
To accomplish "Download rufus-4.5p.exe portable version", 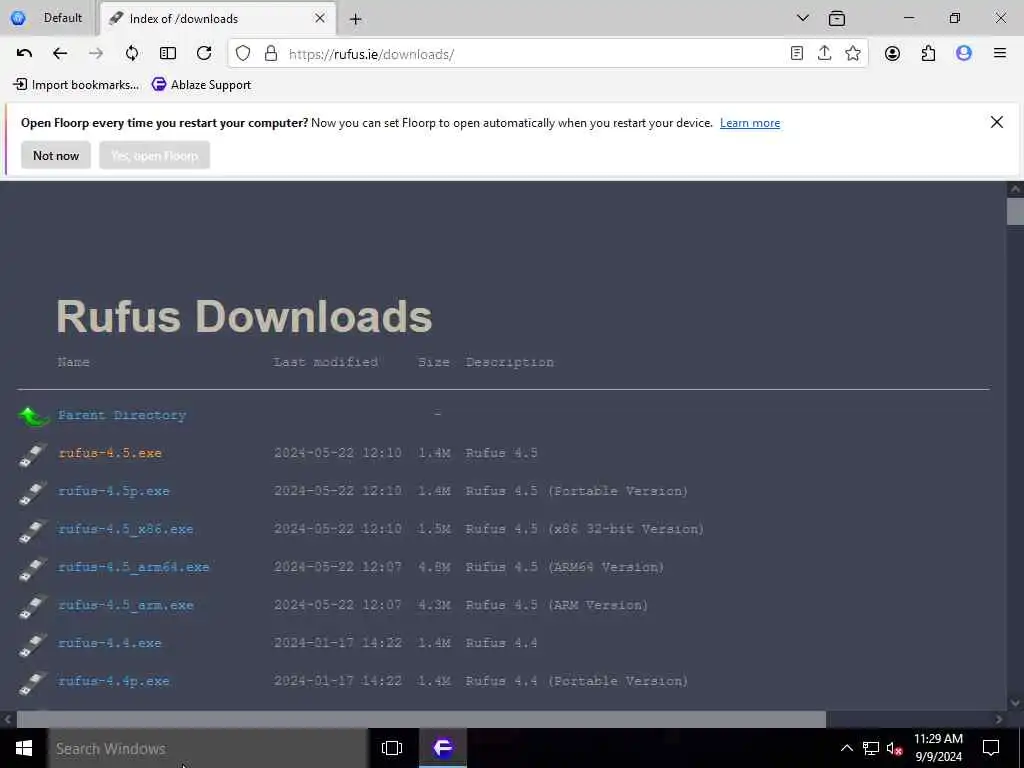I will point(114,491).
